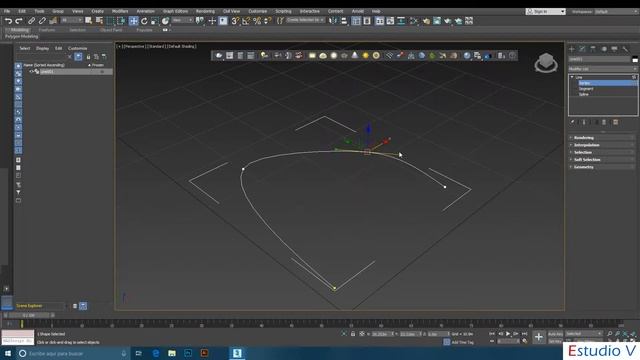This screenshot has height=360, width=640.
Task: Toggle Auto Key button
Action: pos(555,334)
